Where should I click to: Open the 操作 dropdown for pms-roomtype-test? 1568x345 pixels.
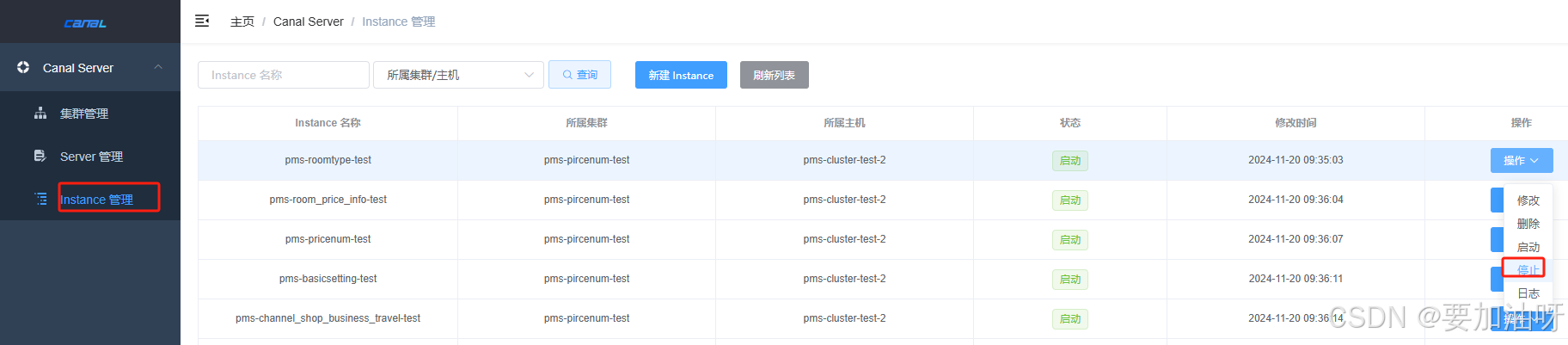click(1522, 160)
